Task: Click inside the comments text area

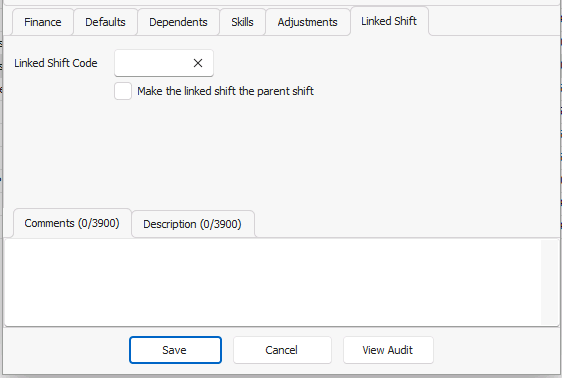Action: click(x=272, y=282)
